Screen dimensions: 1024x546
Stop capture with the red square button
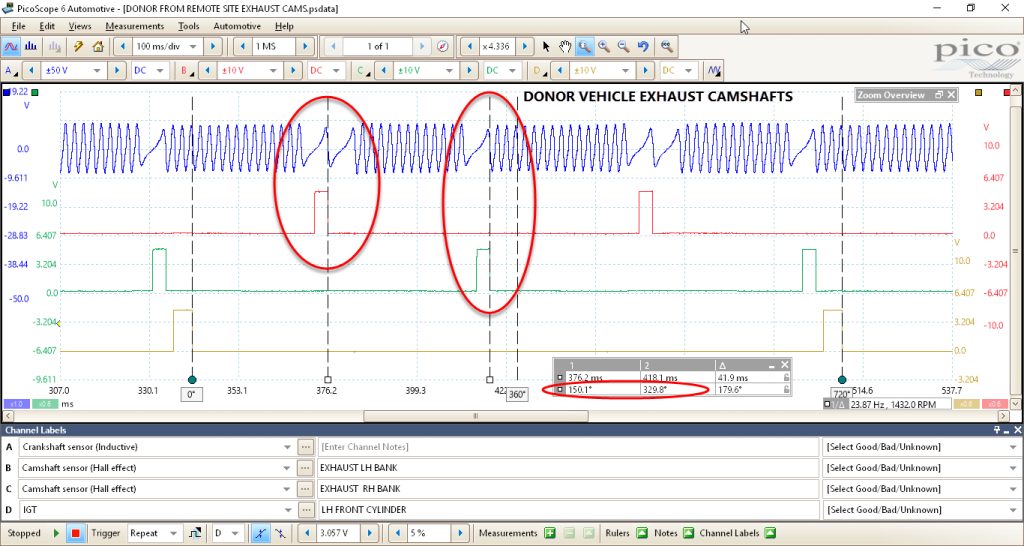click(76, 534)
